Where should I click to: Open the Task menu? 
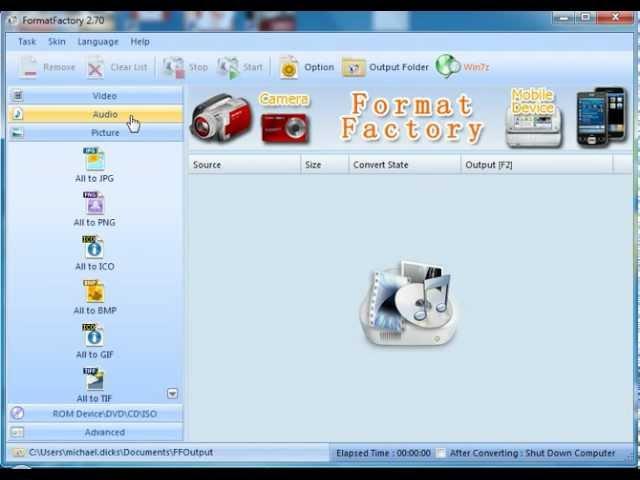27,42
